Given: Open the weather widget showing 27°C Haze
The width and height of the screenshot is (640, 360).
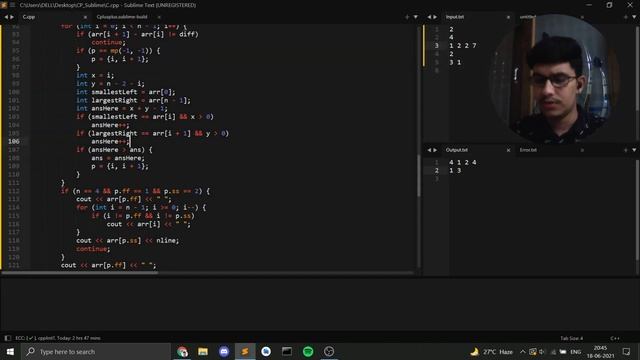Looking at the screenshot, I should (492, 351).
